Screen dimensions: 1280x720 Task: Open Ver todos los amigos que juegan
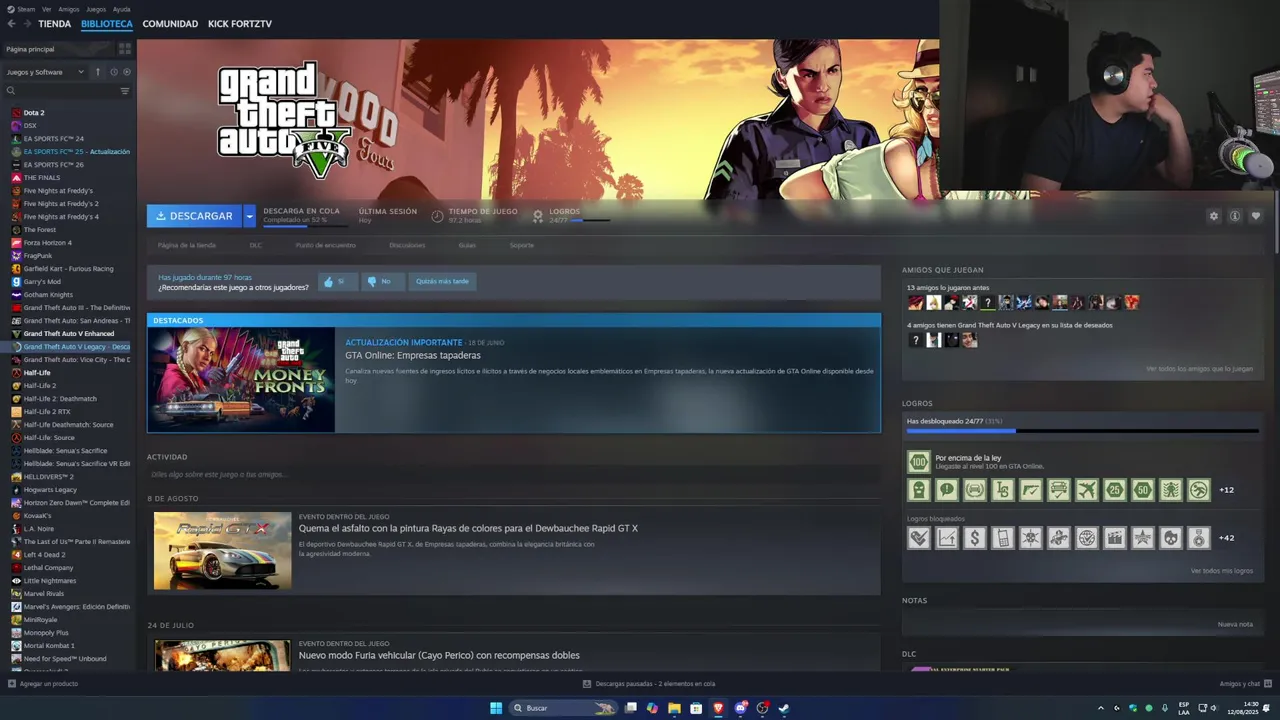click(1199, 369)
